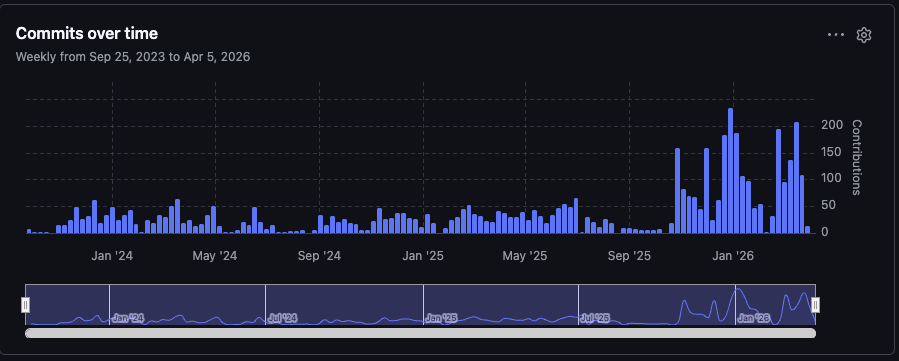Click the tallest bar near Jan '26
The image size is (899, 361).
[730, 171]
